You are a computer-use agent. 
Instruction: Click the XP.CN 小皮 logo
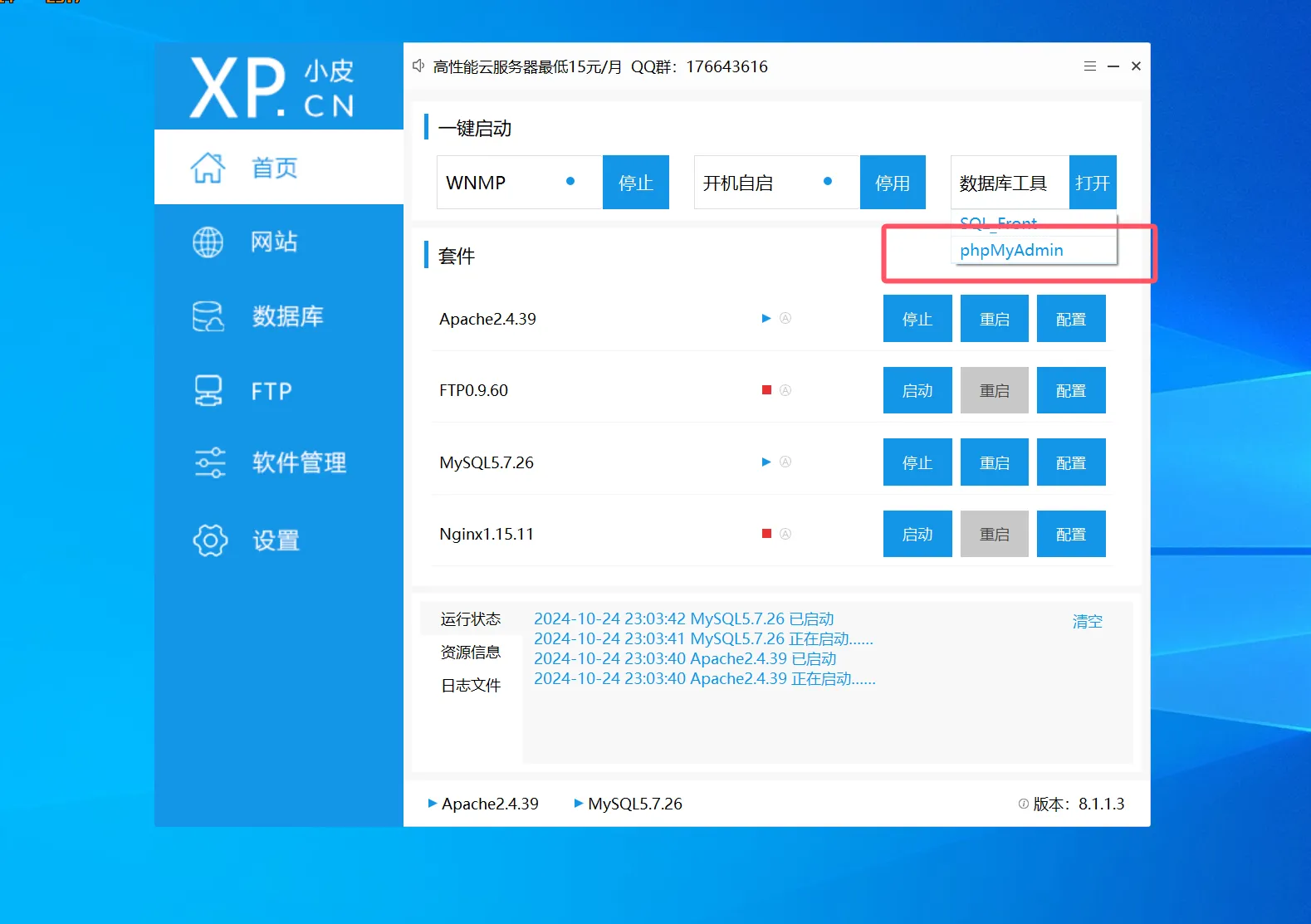tap(272, 87)
